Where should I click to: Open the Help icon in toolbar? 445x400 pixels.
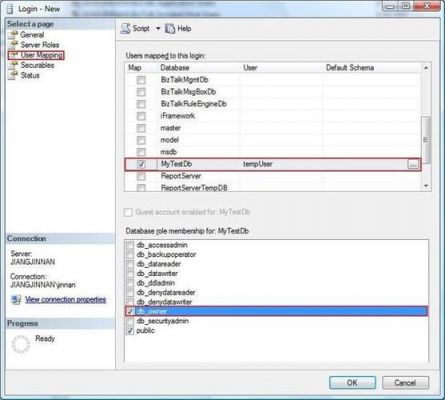(x=170, y=29)
